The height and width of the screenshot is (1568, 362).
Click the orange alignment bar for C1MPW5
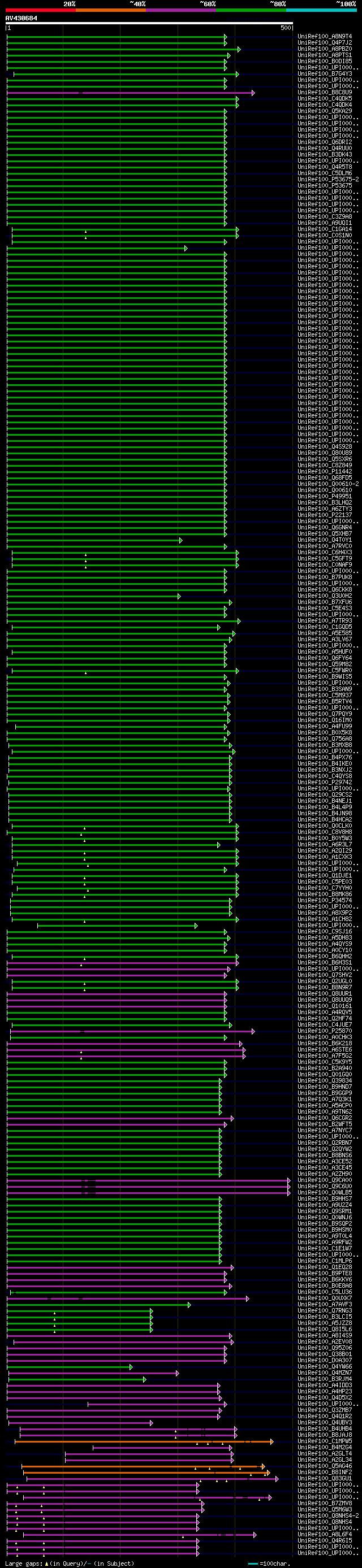144,1441
